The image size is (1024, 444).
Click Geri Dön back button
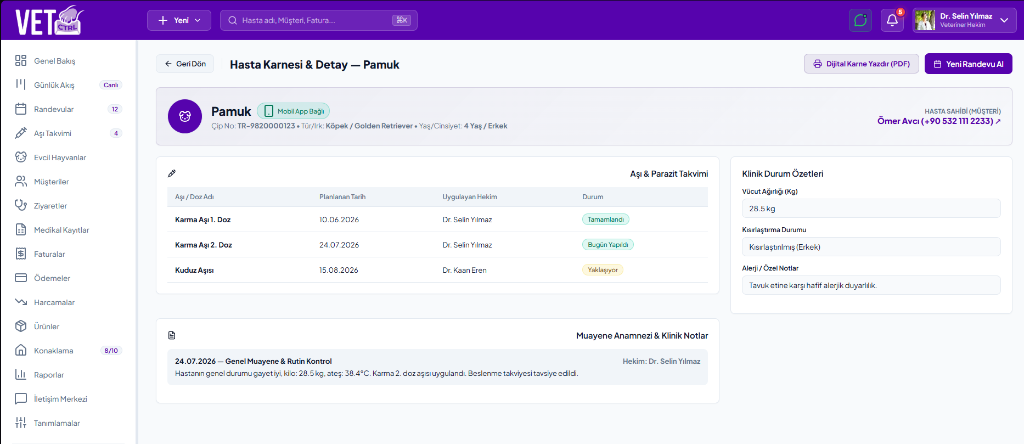[x=185, y=64]
